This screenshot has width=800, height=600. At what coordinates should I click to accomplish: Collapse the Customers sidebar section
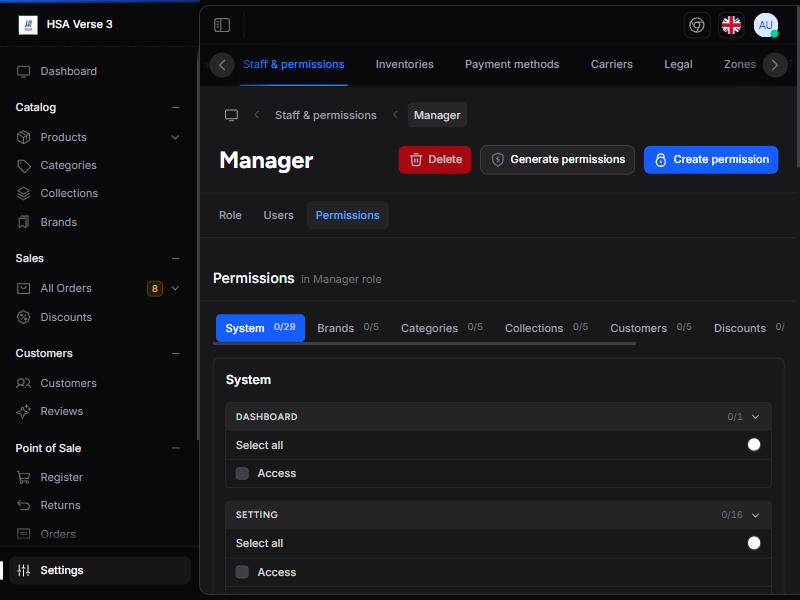coord(176,354)
